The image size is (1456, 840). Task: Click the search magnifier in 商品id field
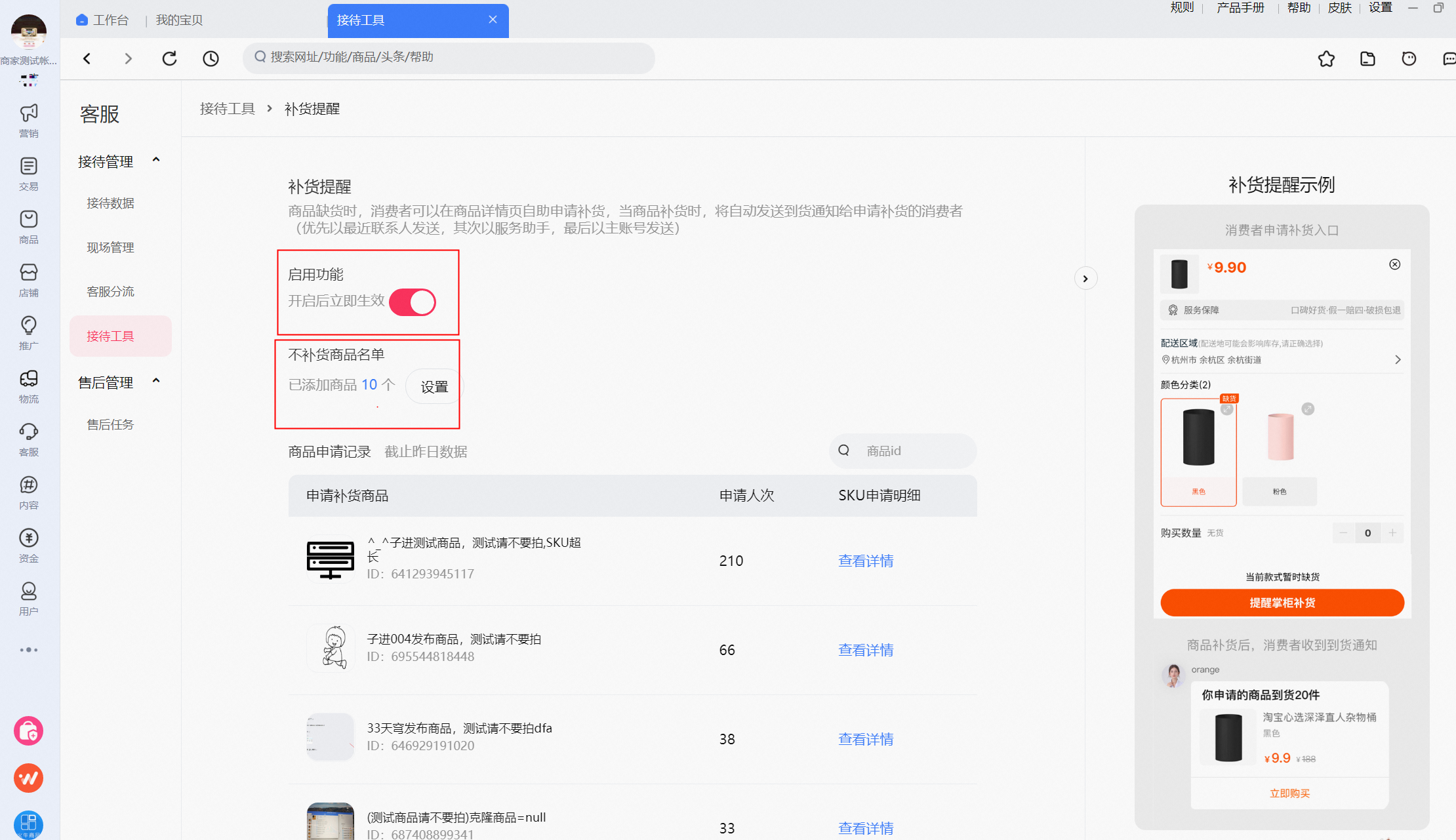(844, 450)
